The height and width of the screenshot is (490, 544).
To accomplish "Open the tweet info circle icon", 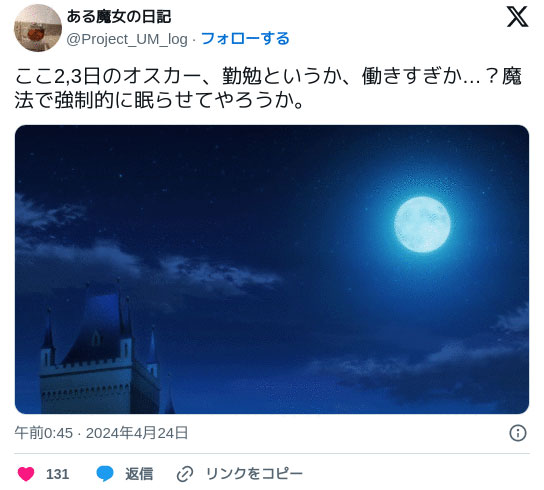I will (x=518, y=433).
